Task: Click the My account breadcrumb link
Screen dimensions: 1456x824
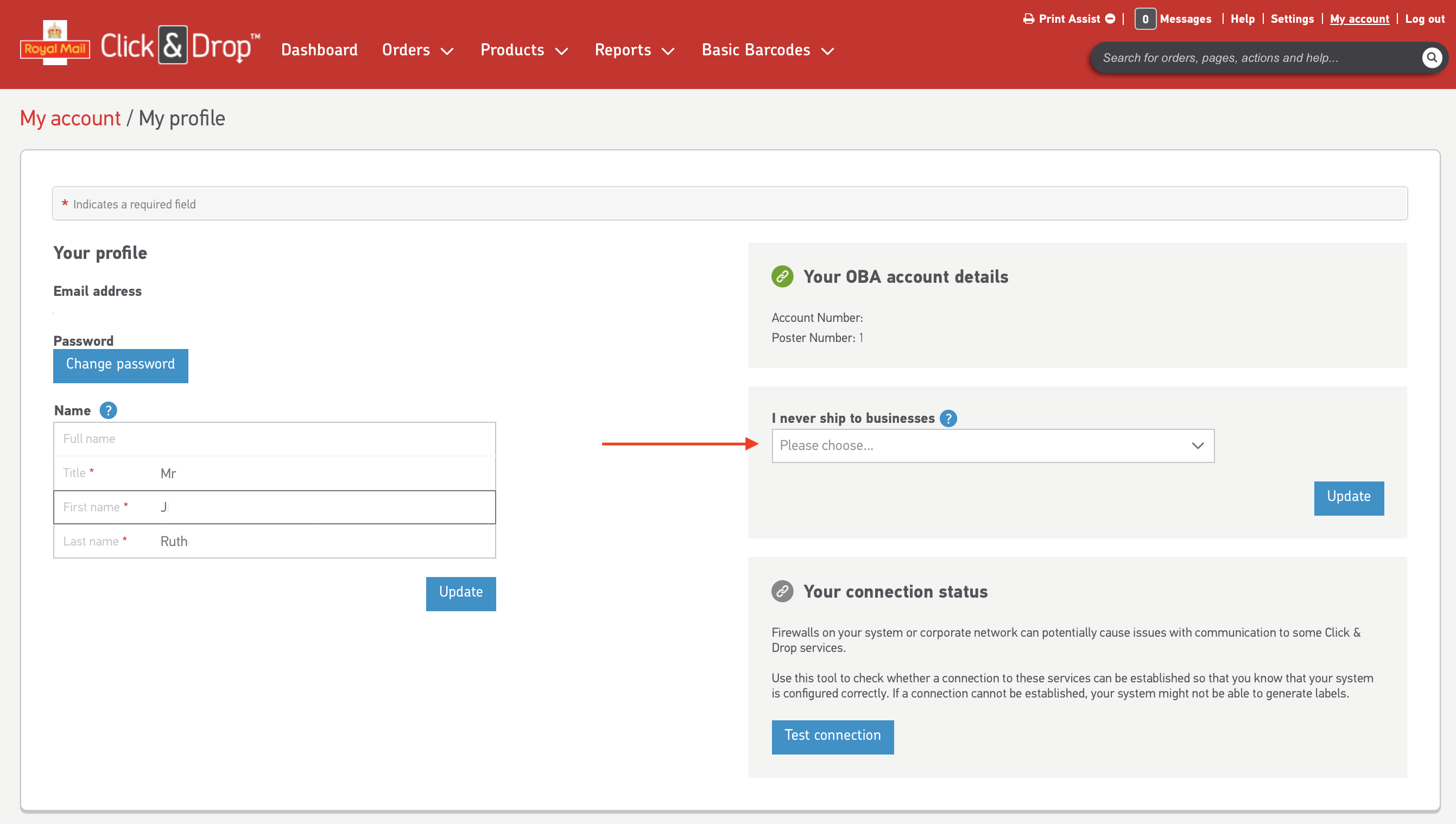Action: coord(70,118)
